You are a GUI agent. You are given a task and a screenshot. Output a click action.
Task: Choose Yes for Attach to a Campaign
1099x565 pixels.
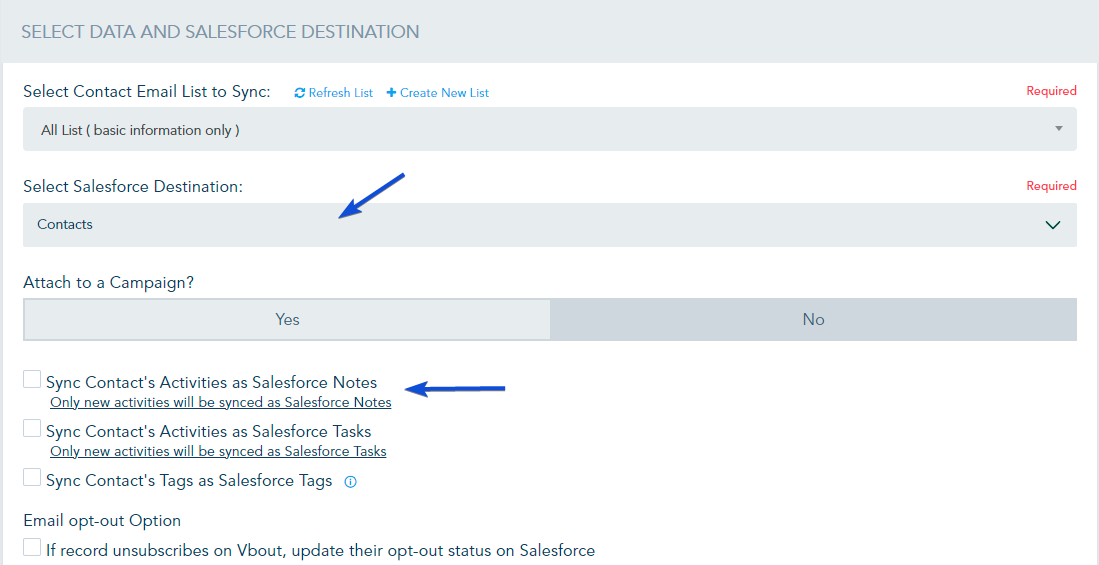tap(287, 320)
